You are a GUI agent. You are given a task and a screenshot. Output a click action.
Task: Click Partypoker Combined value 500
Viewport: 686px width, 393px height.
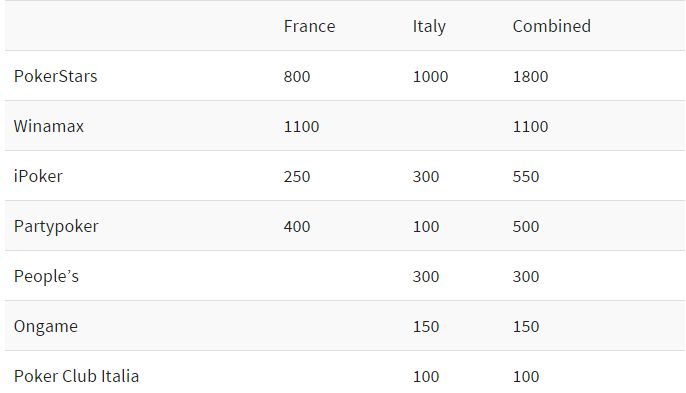[526, 227]
